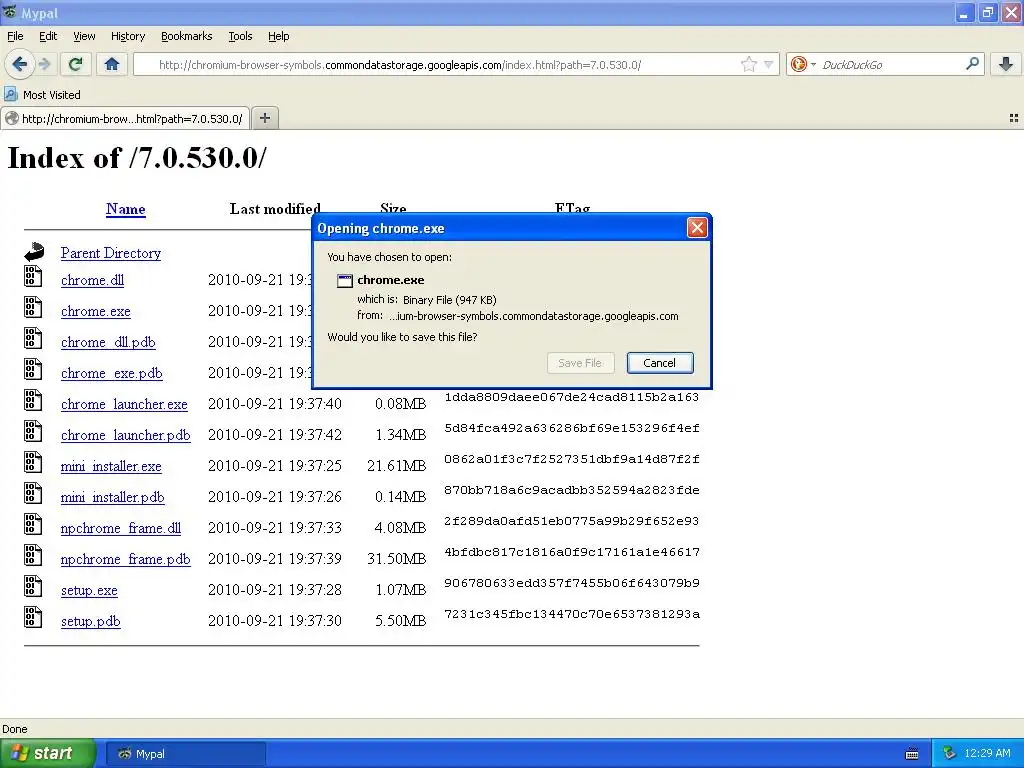Show the list all tabs button

coord(1014,118)
